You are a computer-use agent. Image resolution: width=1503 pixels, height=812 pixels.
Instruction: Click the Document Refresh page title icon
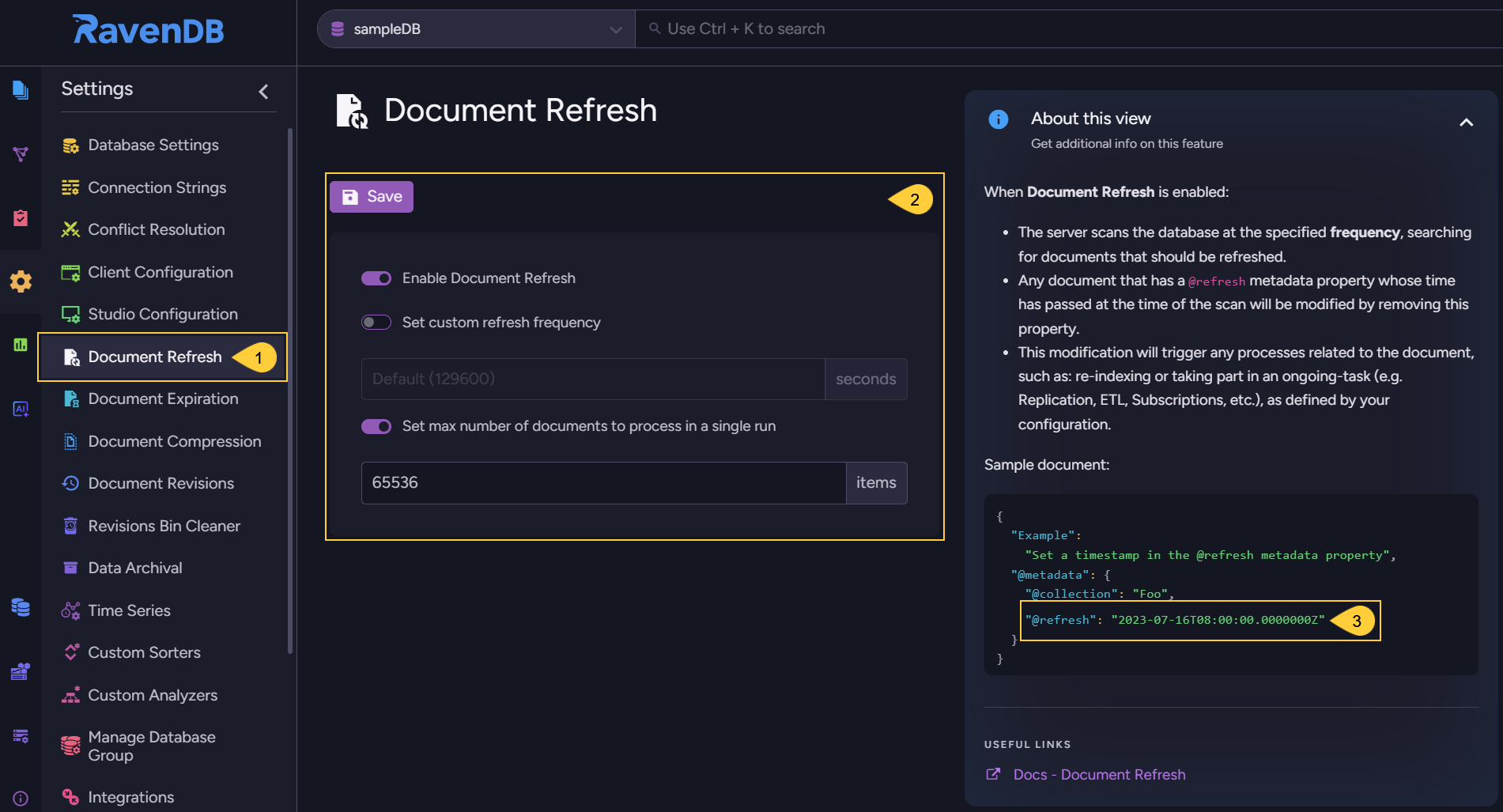[352, 111]
